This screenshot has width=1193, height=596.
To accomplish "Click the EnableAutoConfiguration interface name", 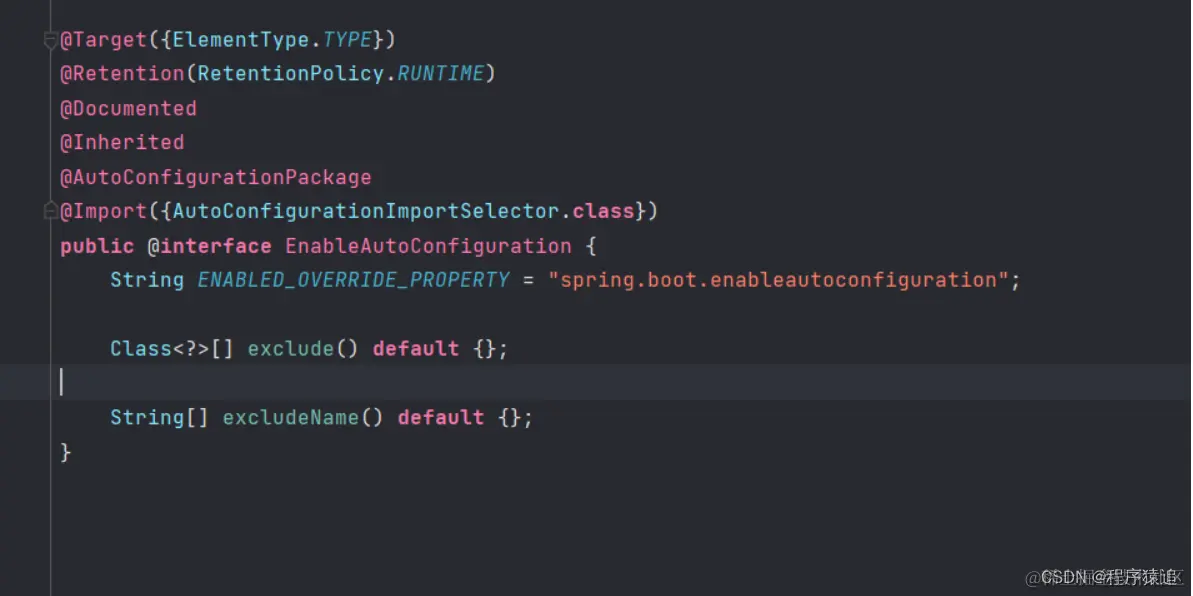I will coord(428,246).
